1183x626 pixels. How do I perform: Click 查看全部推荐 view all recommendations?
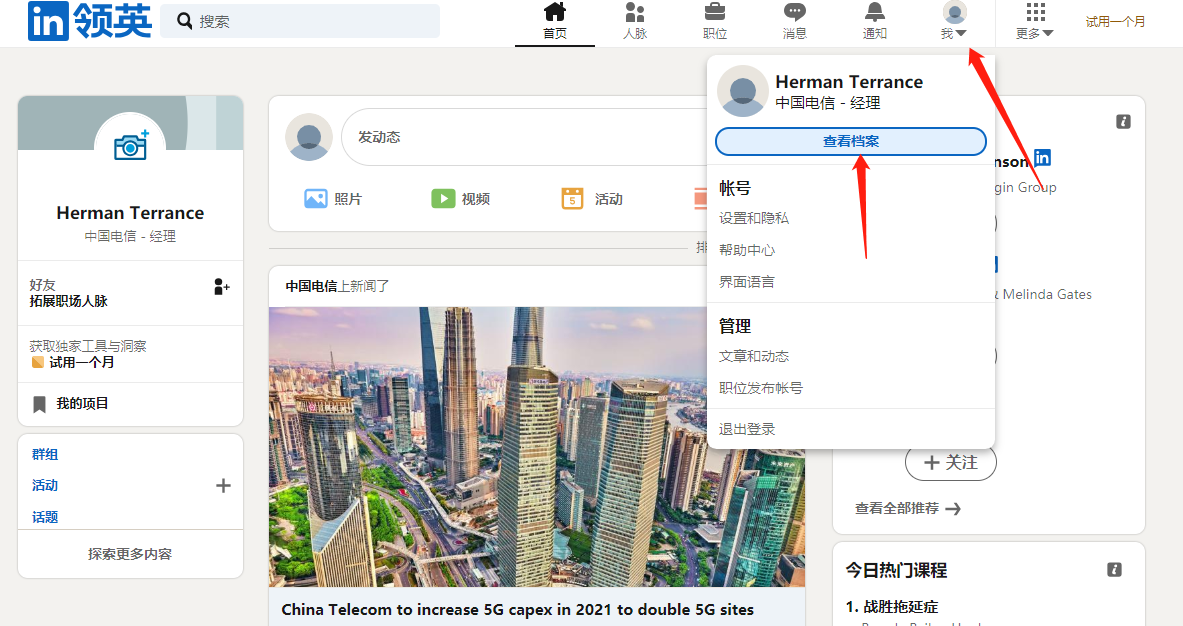click(907, 508)
